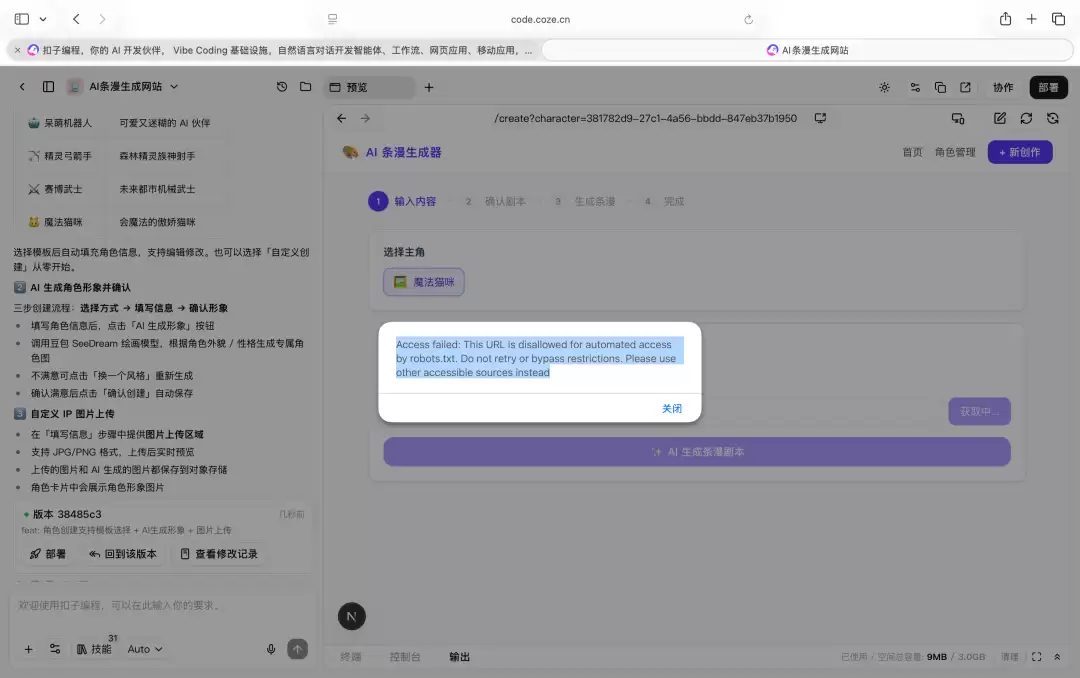Viewport: 1080px width, 678px height.
Task: Close the error dialog with 关闭
Action: point(672,409)
